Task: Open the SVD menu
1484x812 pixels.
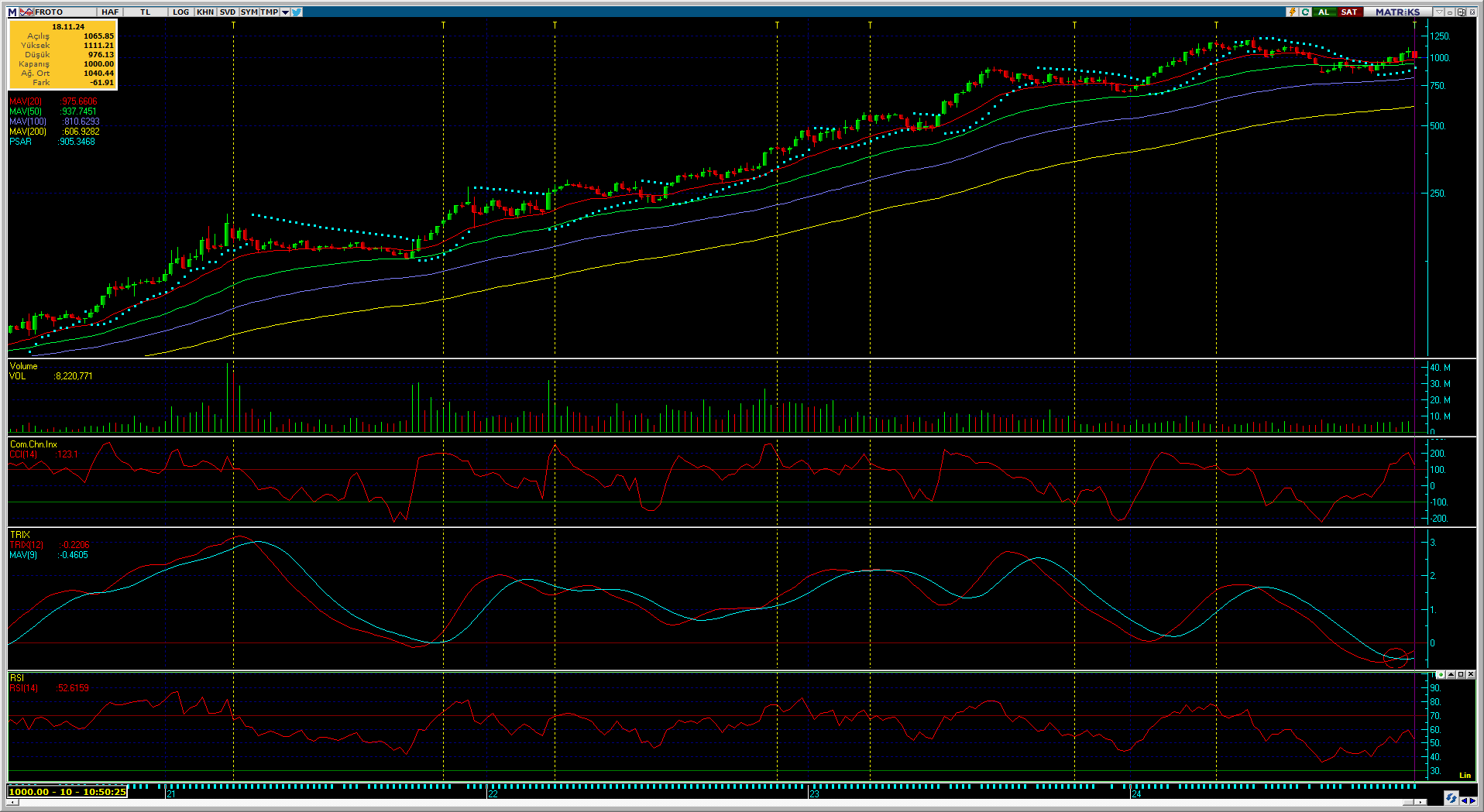Action: tap(227, 12)
